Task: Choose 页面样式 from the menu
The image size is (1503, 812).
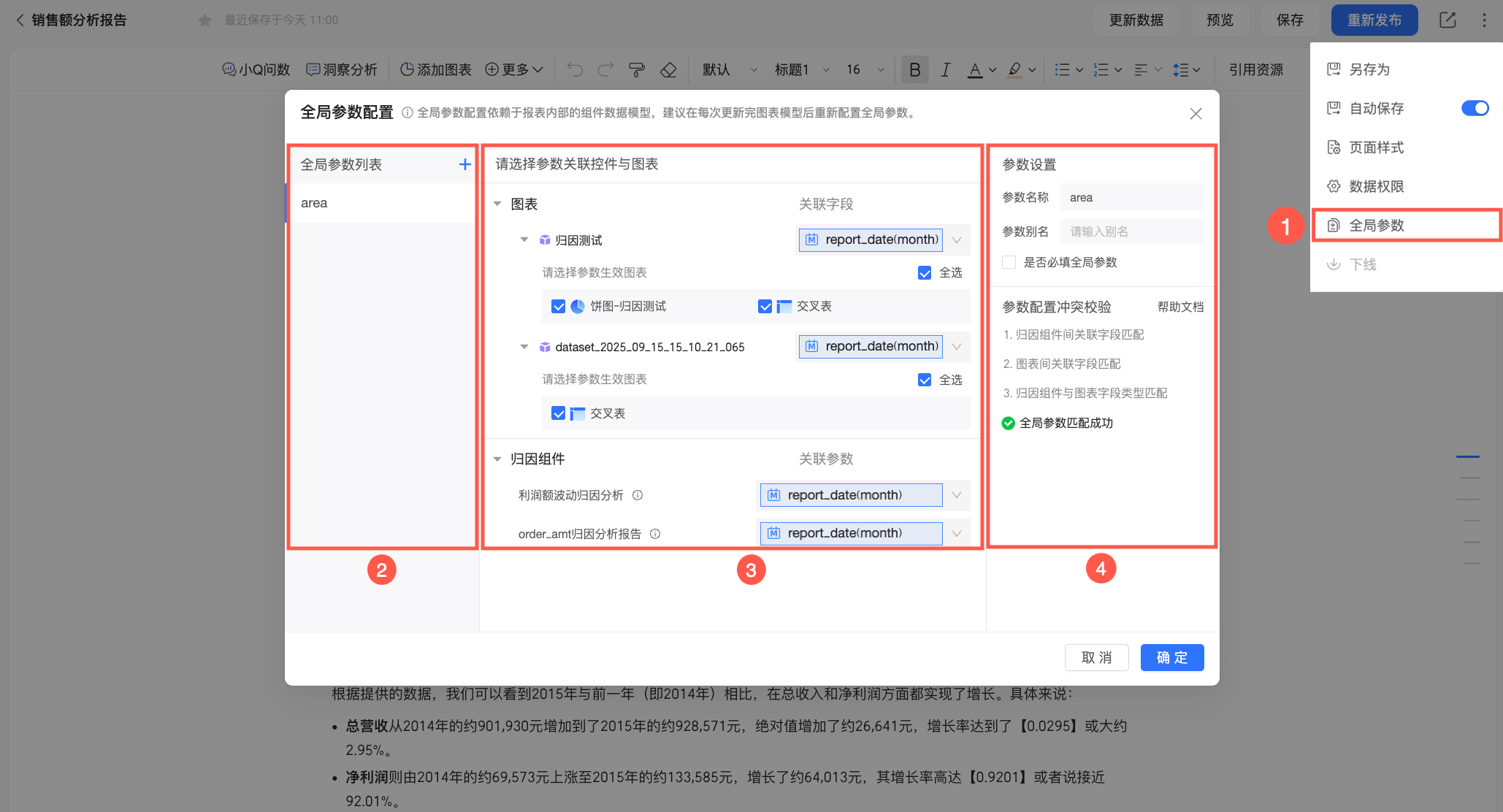Action: click(1376, 148)
